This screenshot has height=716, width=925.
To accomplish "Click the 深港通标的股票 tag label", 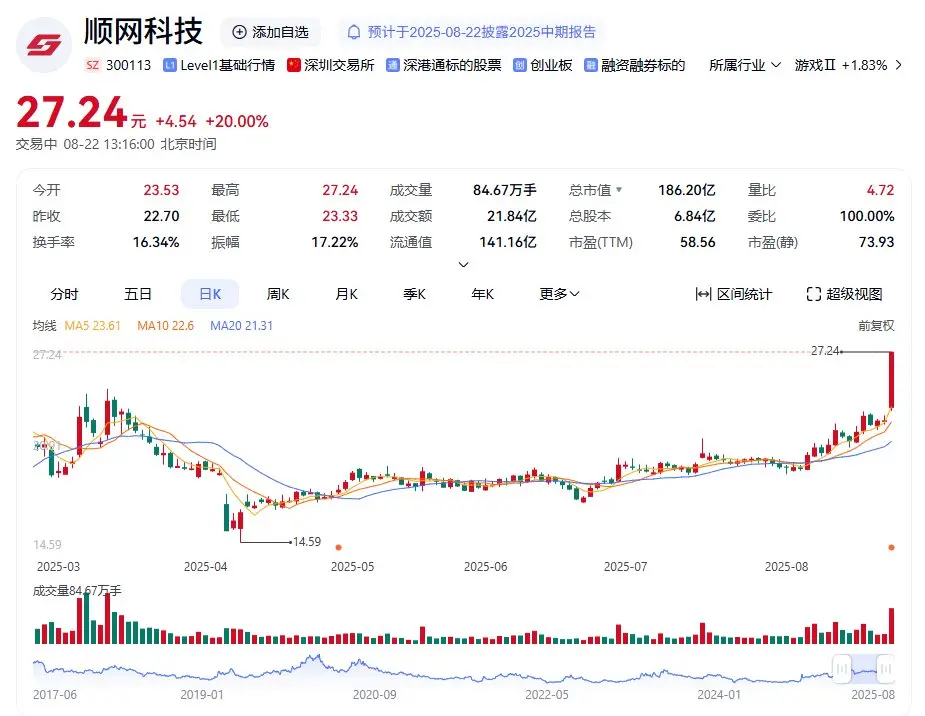I will pos(452,65).
